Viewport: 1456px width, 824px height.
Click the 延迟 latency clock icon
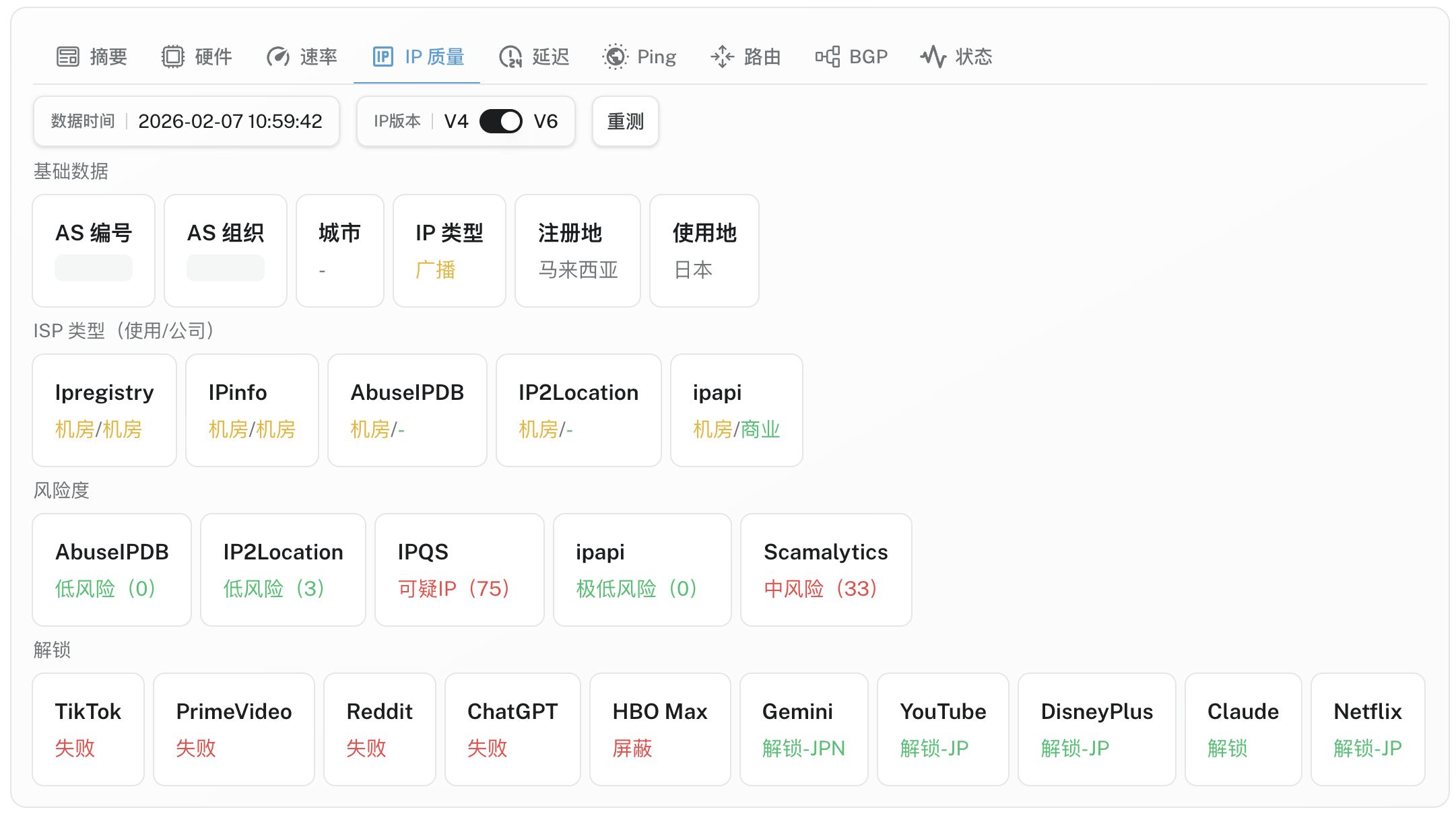pos(510,57)
